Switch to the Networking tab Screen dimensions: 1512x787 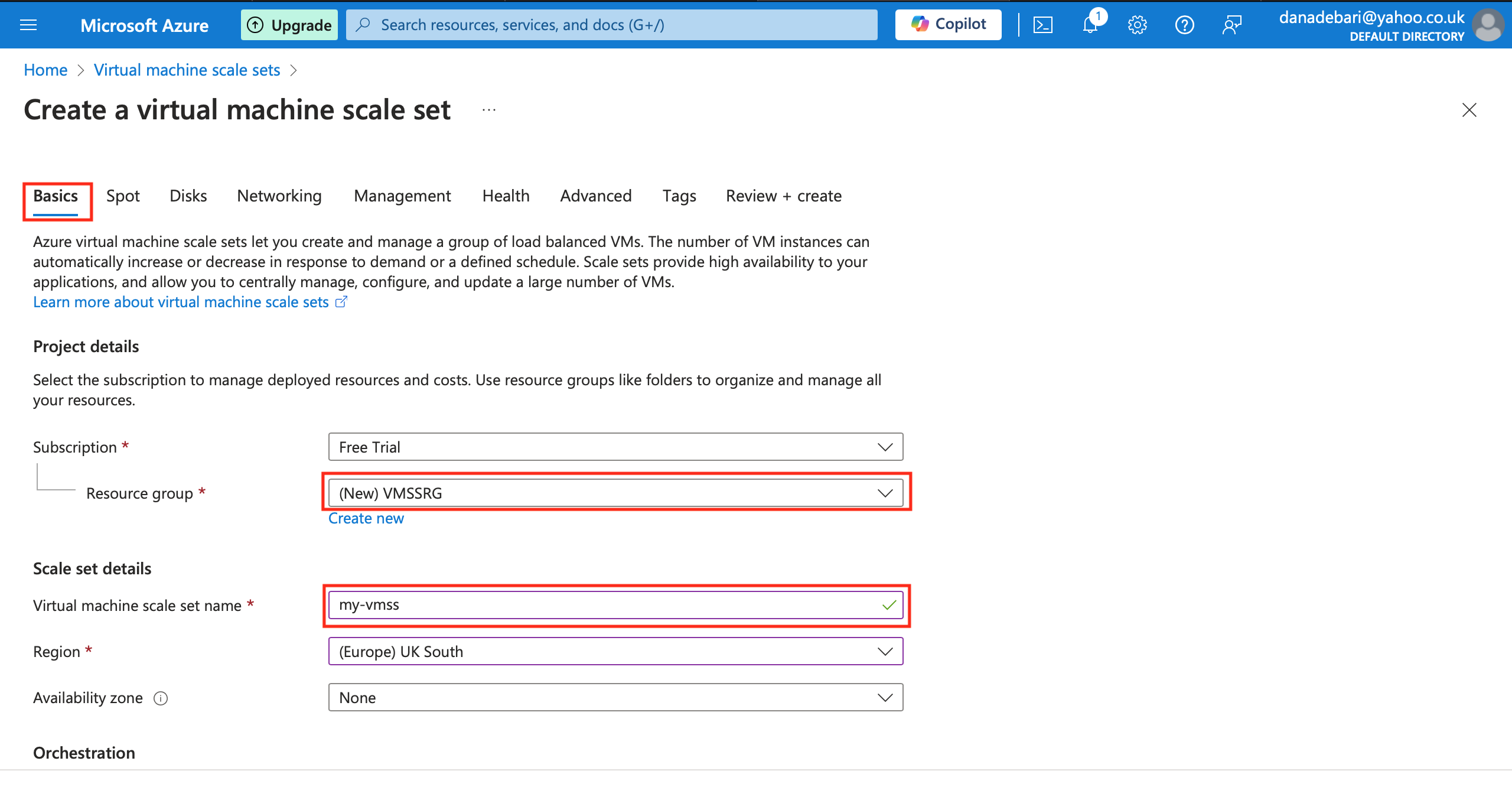[x=279, y=196]
